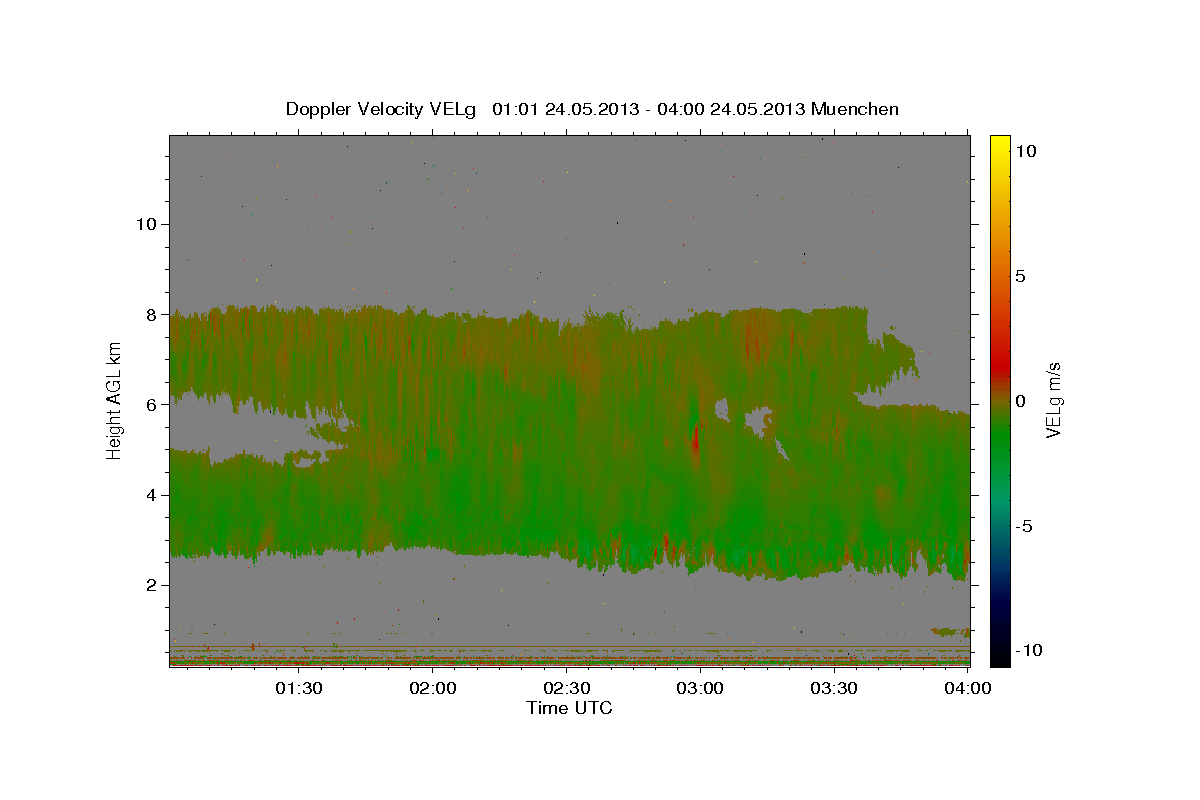The height and width of the screenshot is (800, 1200).
Task: Click the height tick label 4
Action: click(x=152, y=494)
